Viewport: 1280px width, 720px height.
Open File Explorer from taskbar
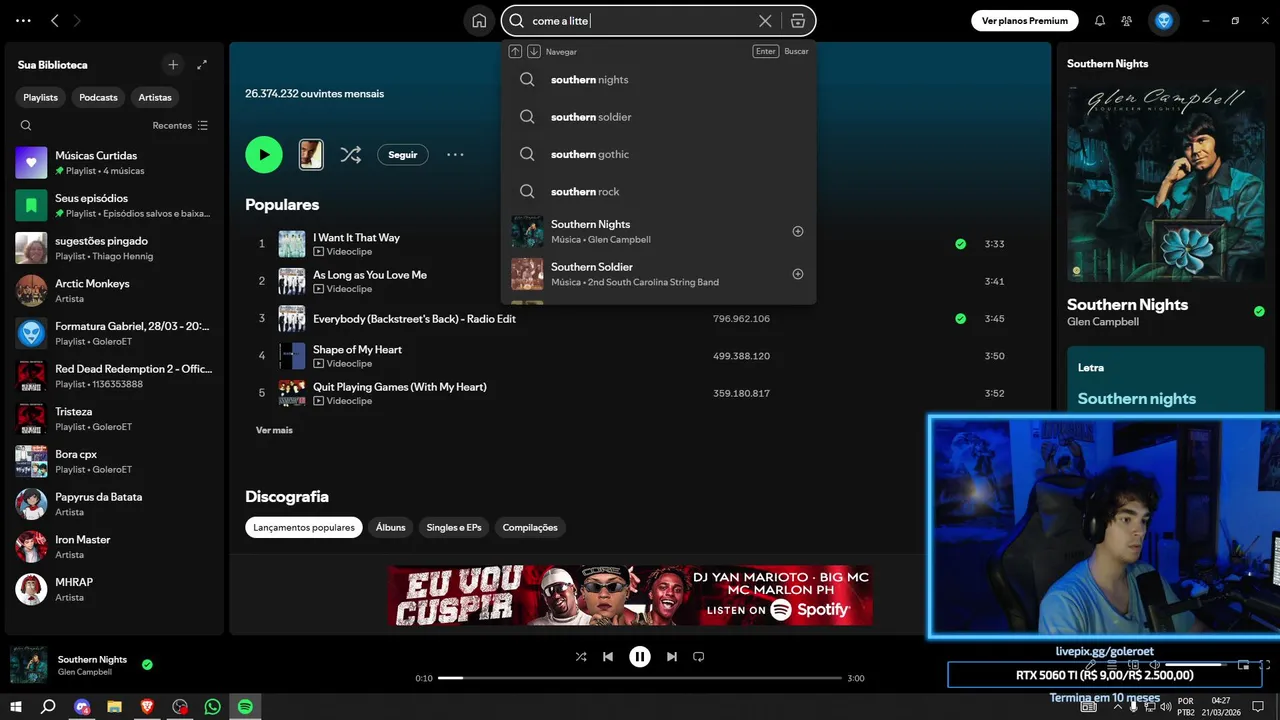click(x=114, y=707)
